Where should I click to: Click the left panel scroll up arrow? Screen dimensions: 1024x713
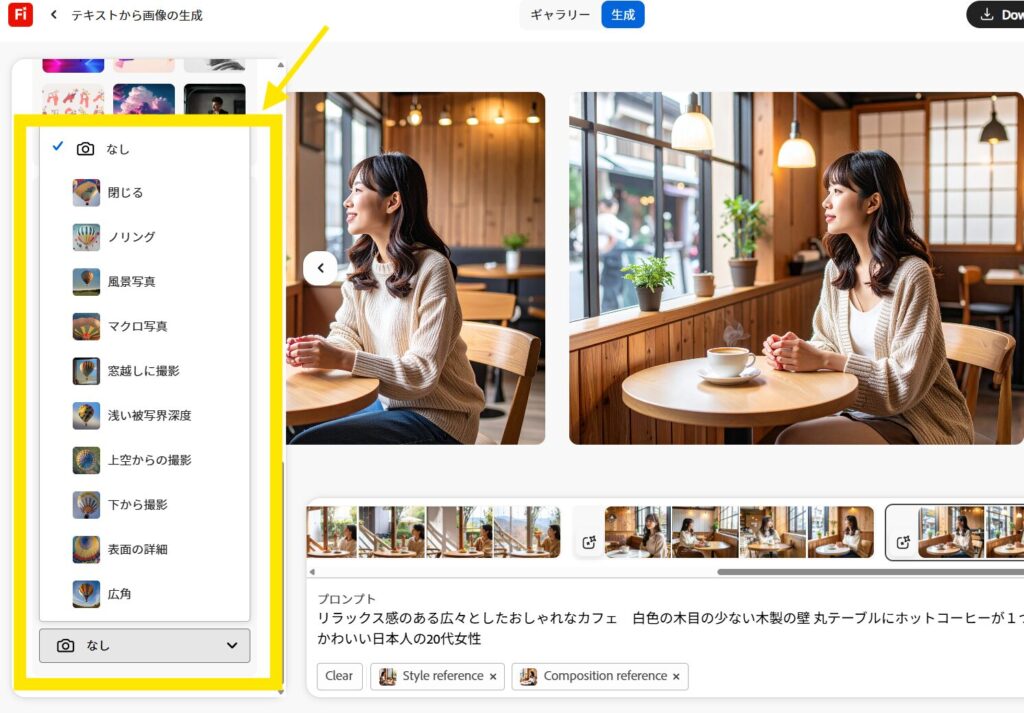point(280,65)
